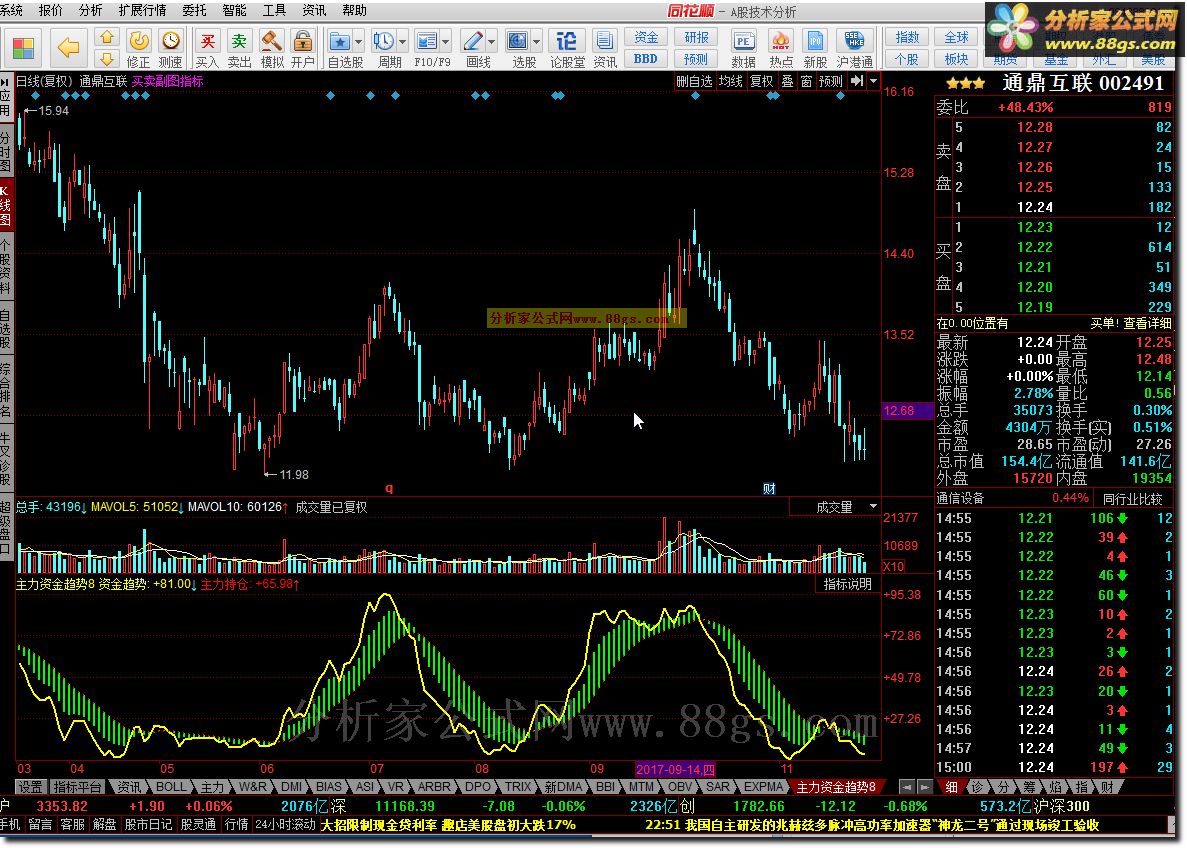Go back with the orange left arrow
The image size is (1187, 848).
[x=68, y=48]
